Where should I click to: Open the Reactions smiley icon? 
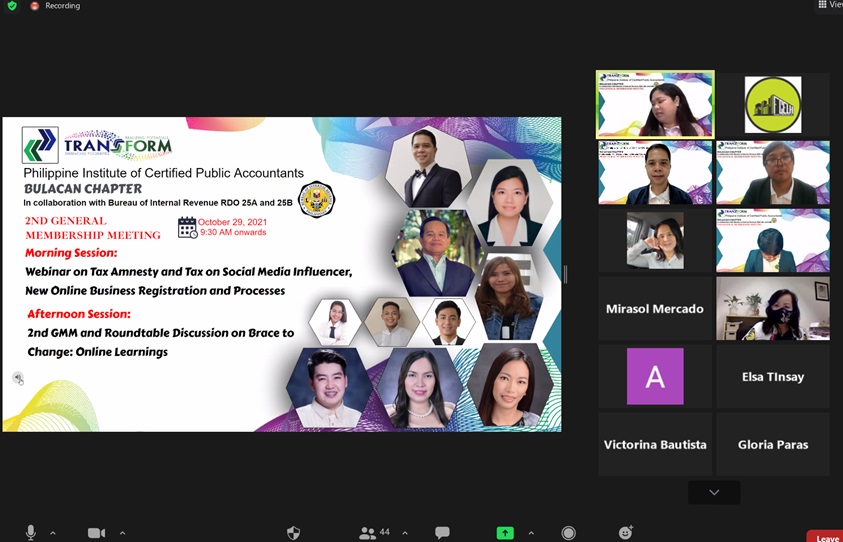(x=625, y=532)
